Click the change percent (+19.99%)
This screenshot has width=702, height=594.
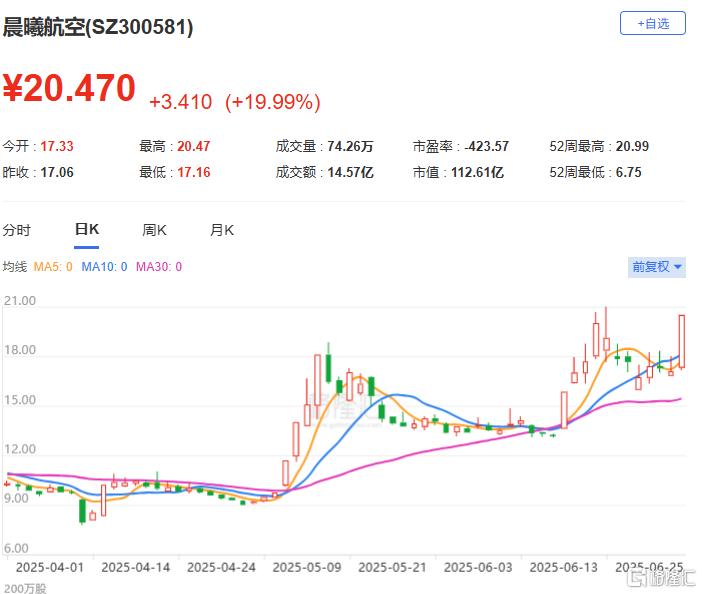point(273,102)
